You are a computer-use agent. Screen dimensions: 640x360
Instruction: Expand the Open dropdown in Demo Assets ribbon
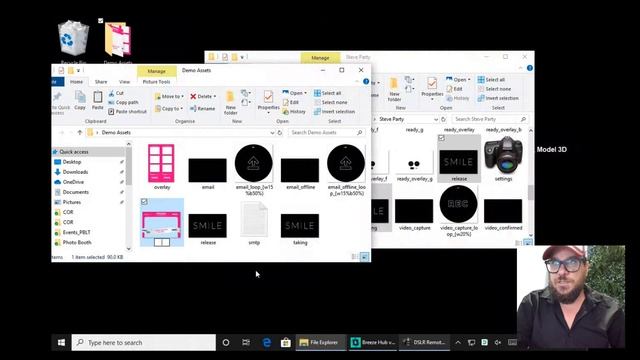coord(305,93)
